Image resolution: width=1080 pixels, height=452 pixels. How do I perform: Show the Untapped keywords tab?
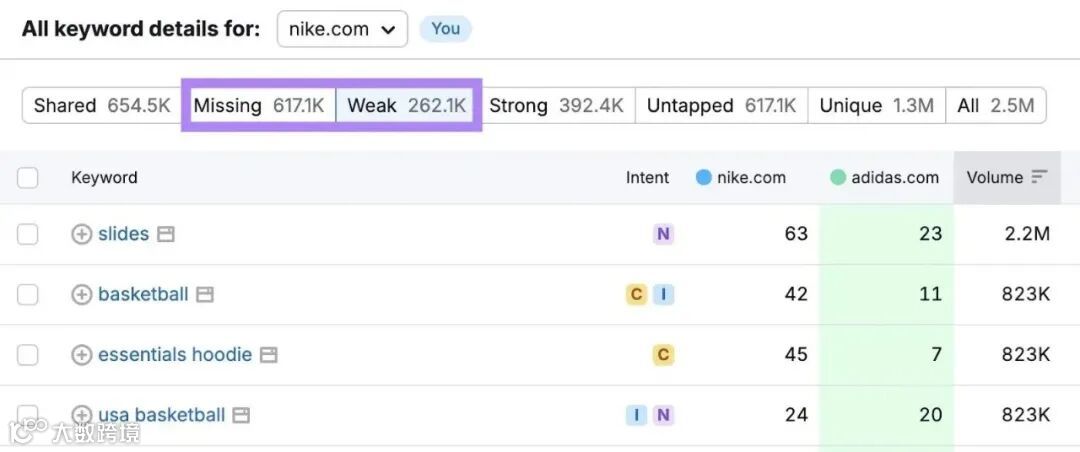(x=721, y=105)
